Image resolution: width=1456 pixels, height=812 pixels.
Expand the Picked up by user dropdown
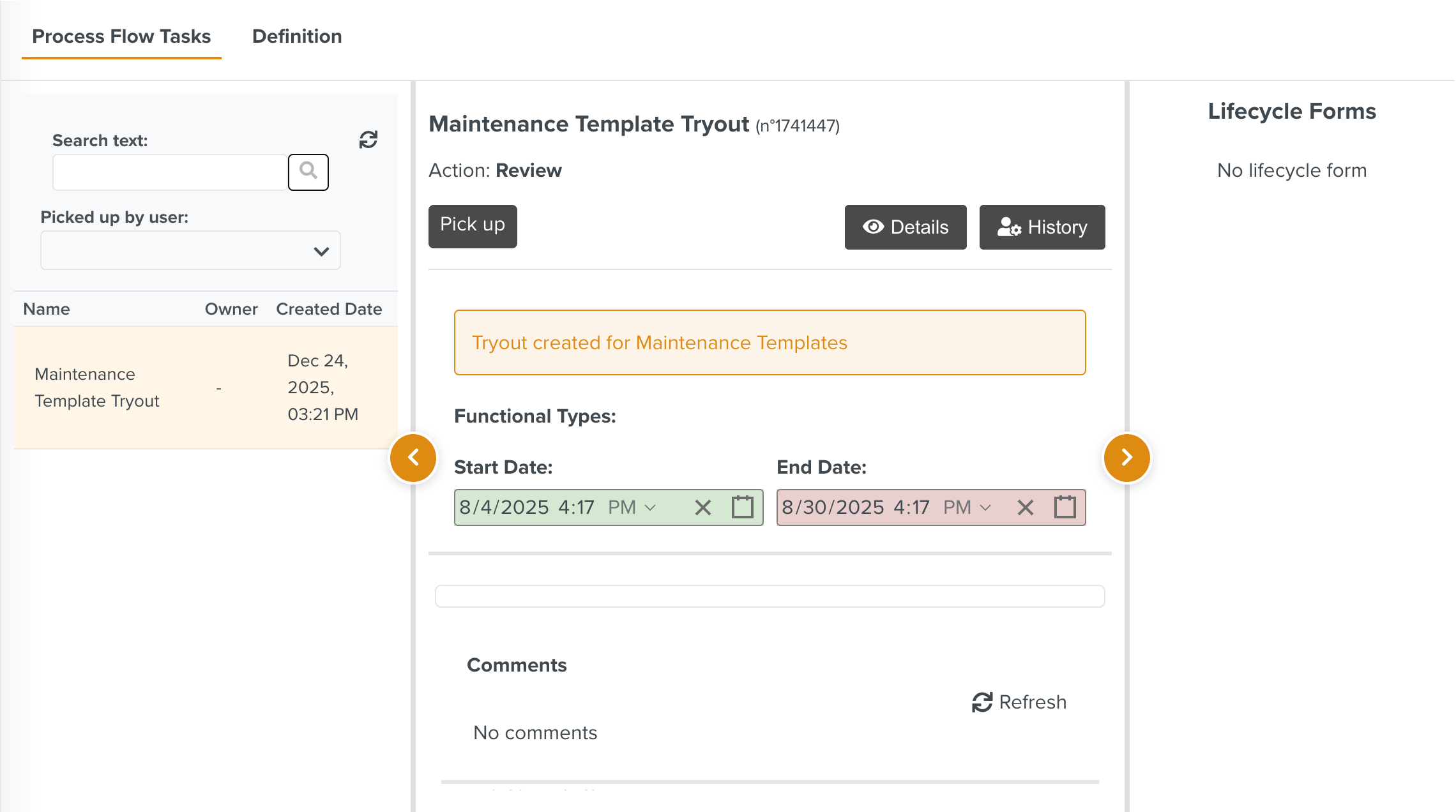point(190,251)
